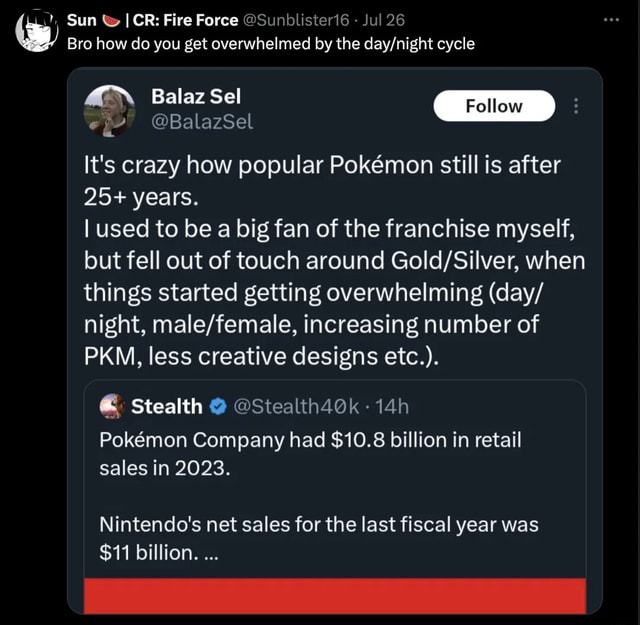This screenshot has width=640, height=625.
Task: Open the @Stealth40k handle
Action: coord(291,406)
